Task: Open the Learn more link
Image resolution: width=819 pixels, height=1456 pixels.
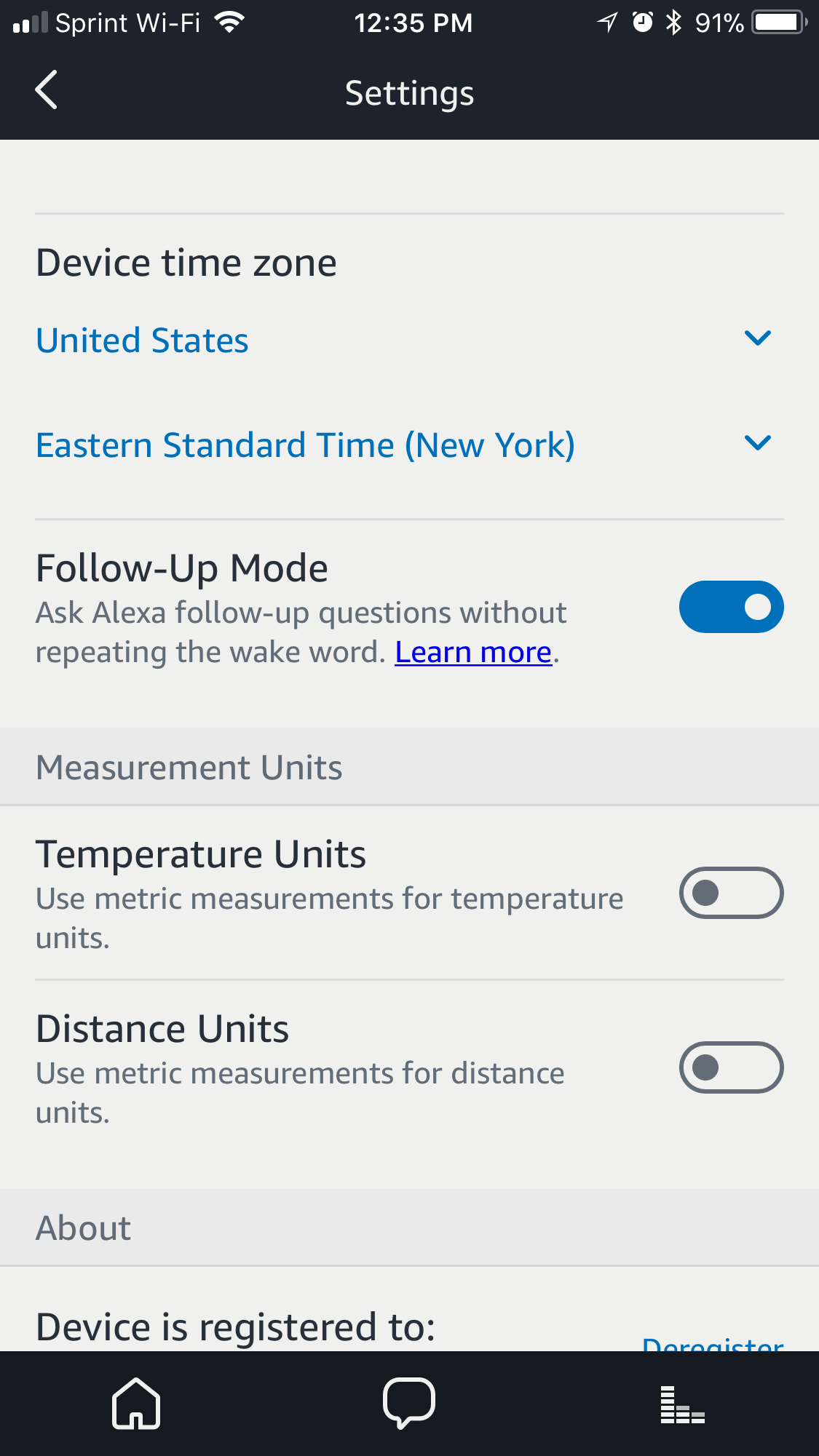Action: 473,653
